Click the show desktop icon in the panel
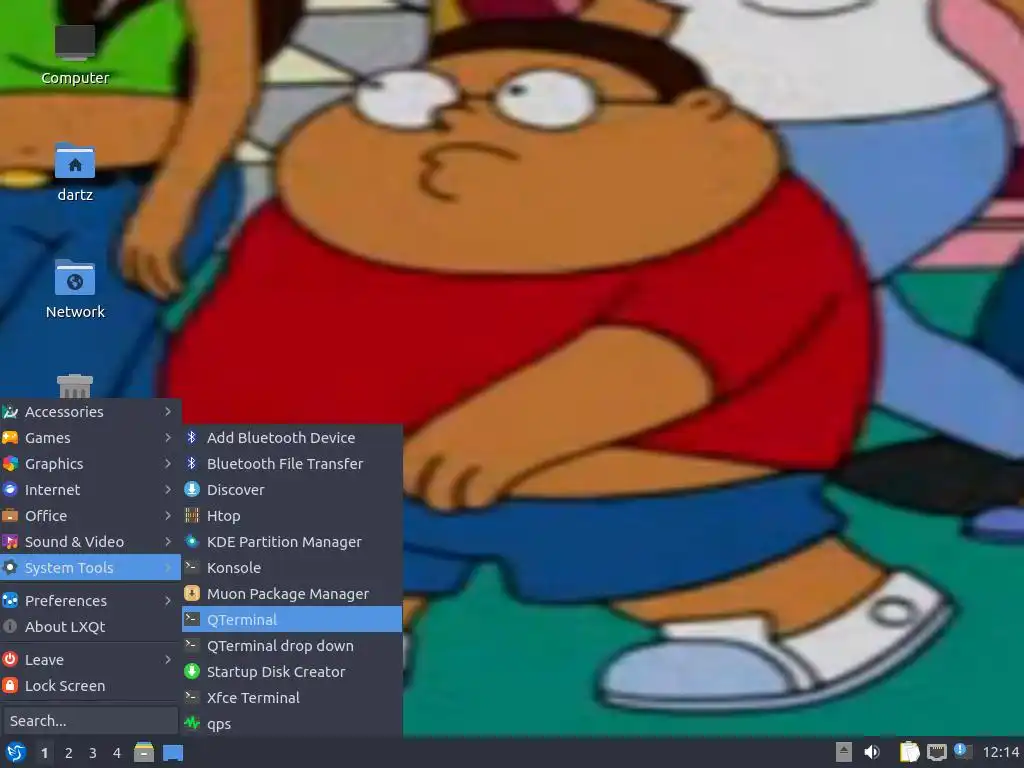1024x768 pixels. (173, 753)
